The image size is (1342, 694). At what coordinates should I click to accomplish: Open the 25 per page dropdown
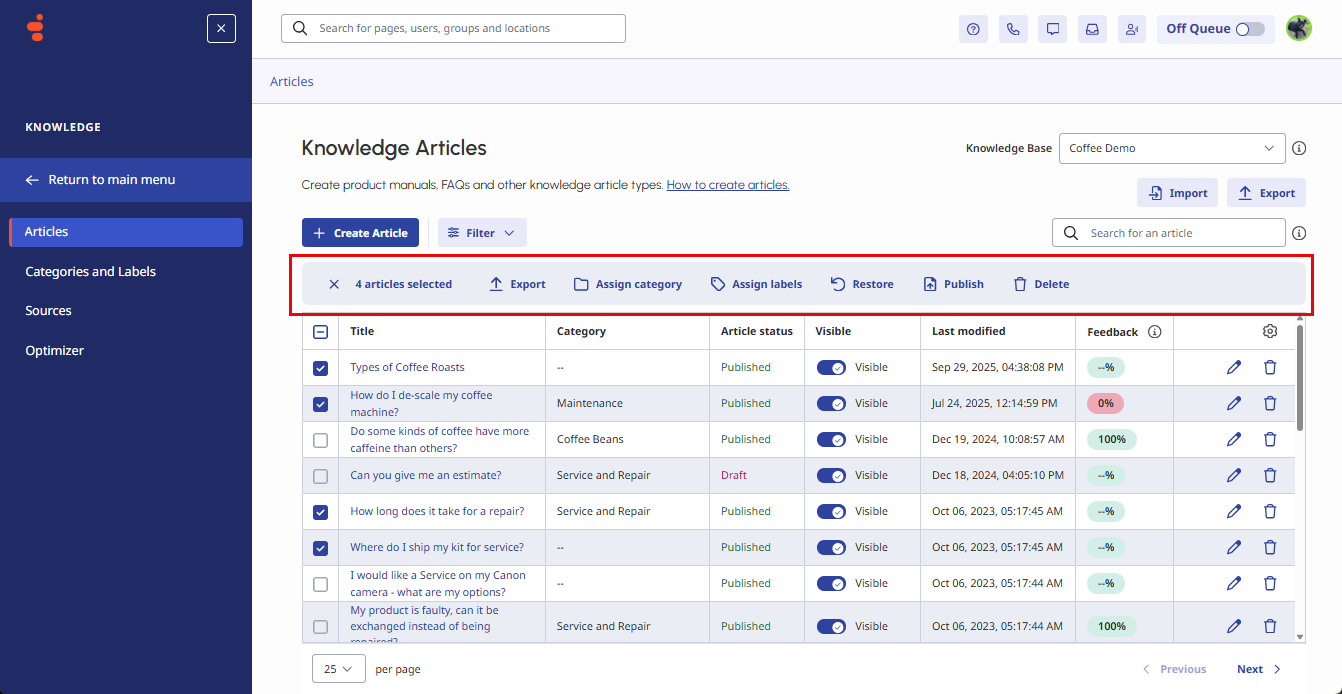point(338,669)
